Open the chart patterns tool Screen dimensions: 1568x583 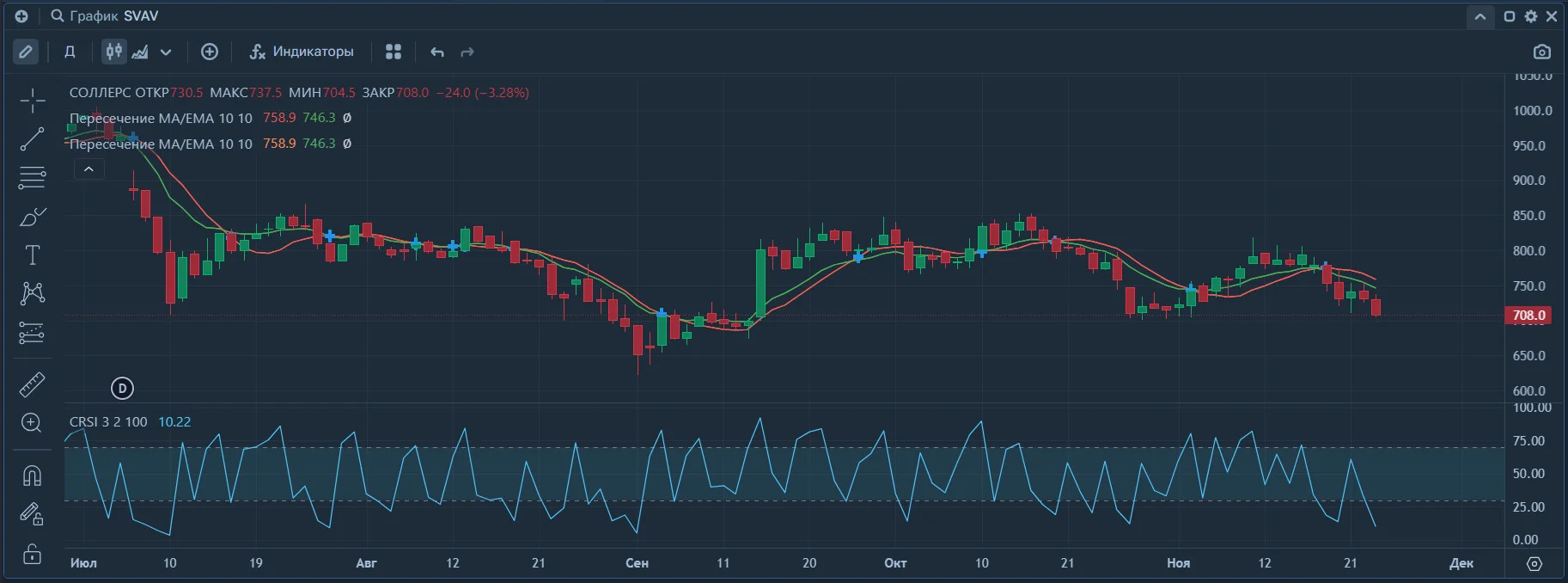pos(33,294)
